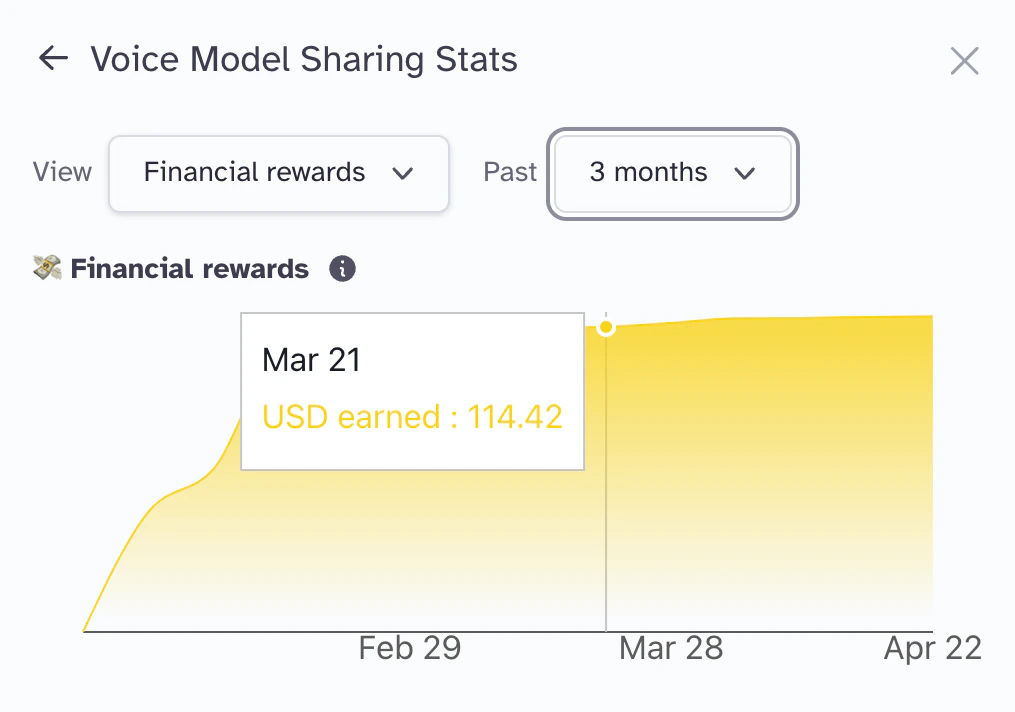Open the Financial rewards view dropdown
The width and height of the screenshot is (1015, 712).
click(x=278, y=173)
